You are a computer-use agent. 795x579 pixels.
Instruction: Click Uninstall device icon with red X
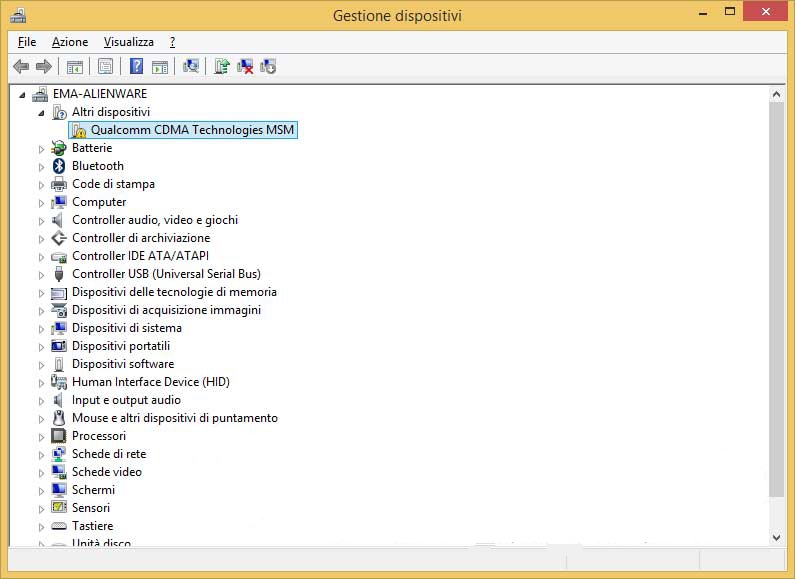click(x=245, y=66)
